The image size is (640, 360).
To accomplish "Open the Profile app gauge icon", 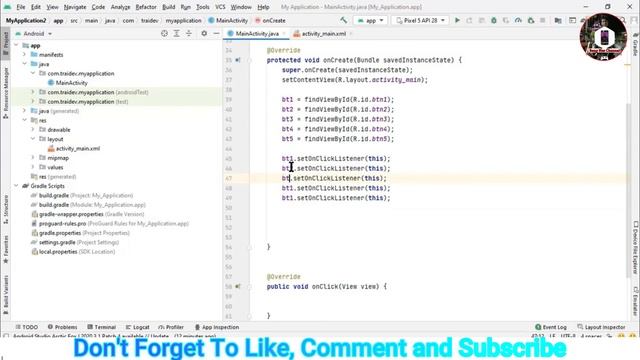I will coord(518,20).
